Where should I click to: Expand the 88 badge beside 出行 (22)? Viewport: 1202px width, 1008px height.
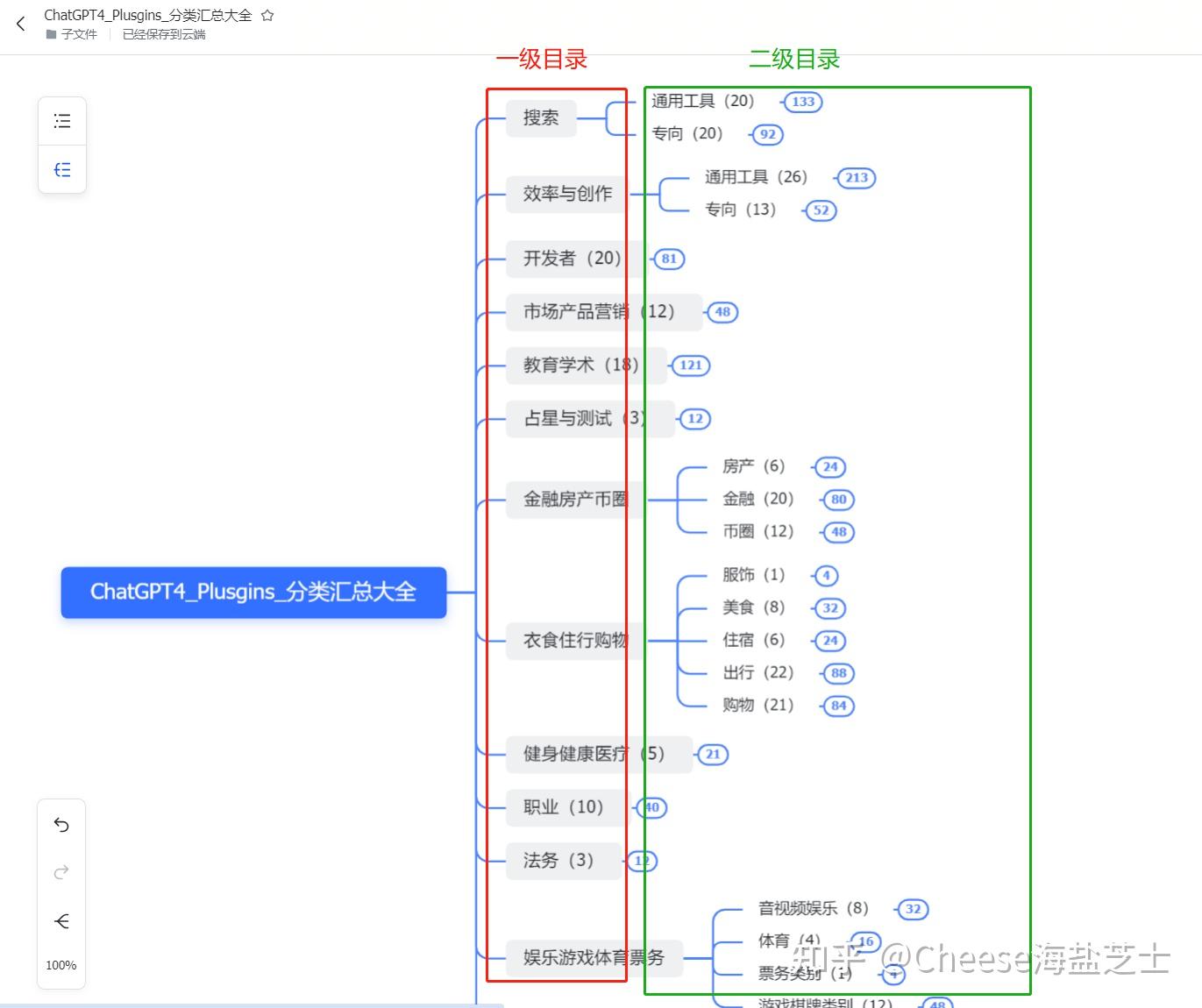pos(839,673)
